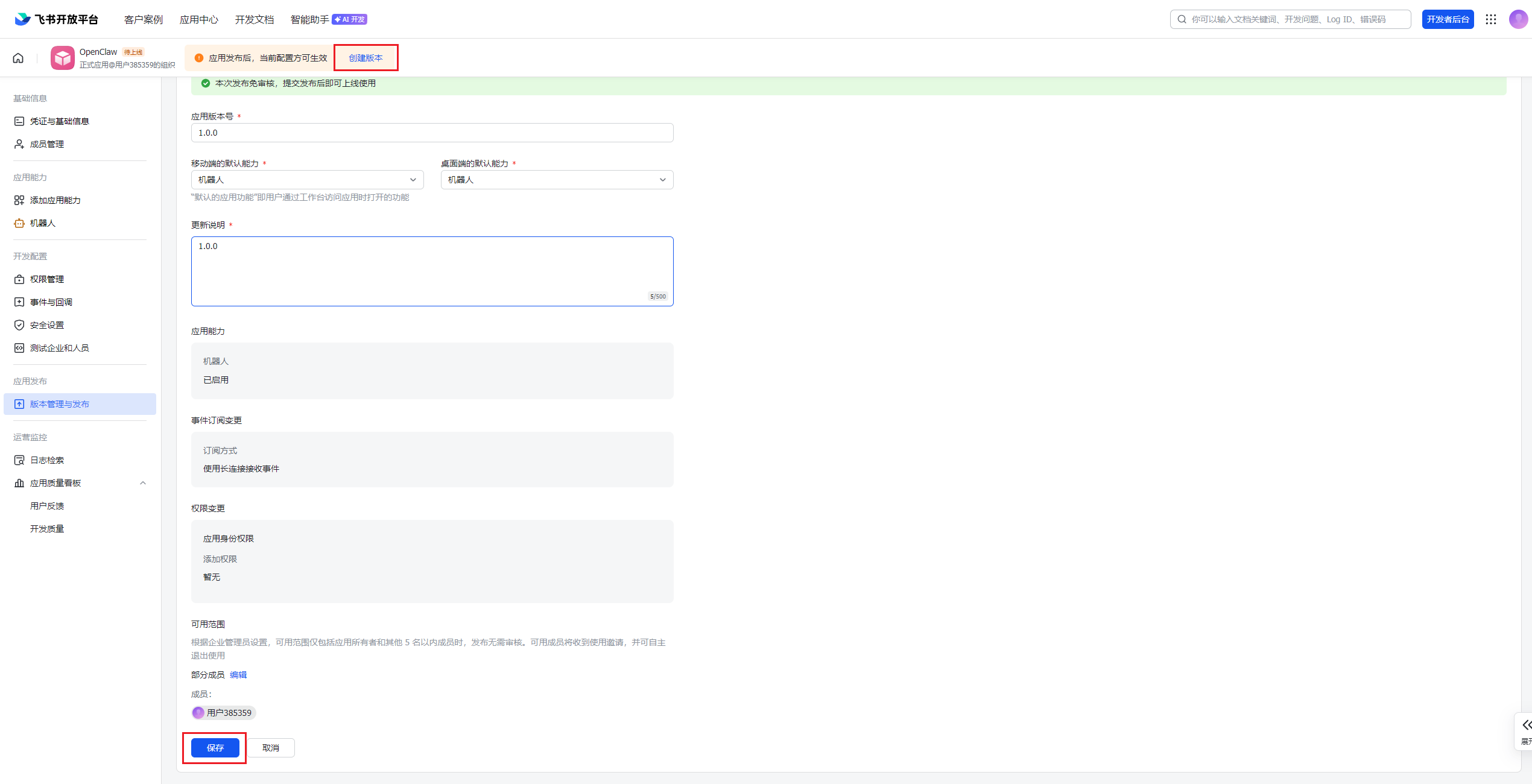Open 移动端的默认能力 dropdown
This screenshot has width=1532, height=784.
click(307, 180)
